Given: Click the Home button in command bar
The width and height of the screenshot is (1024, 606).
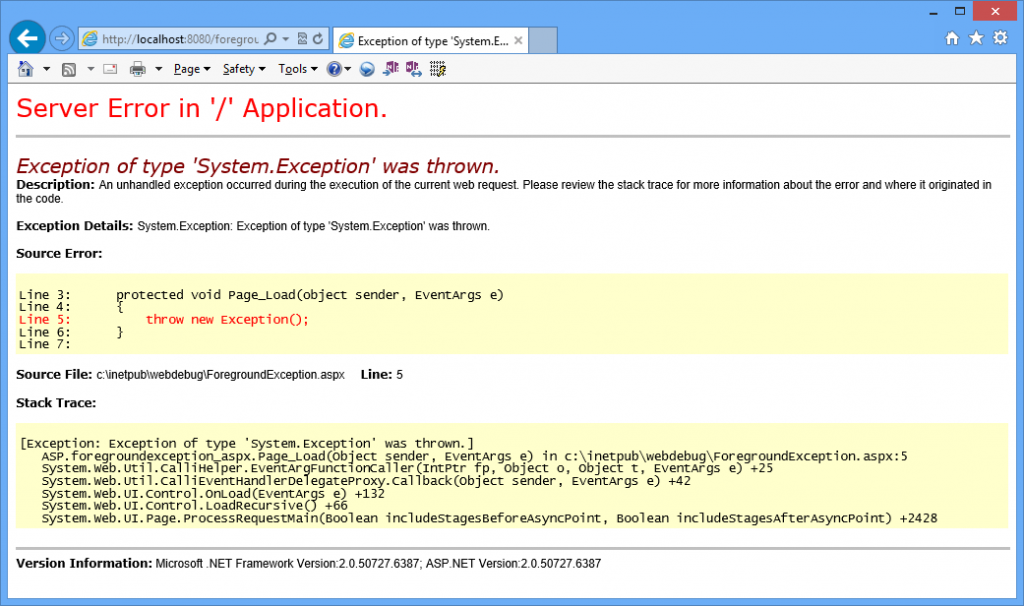Looking at the screenshot, I should [25, 69].
